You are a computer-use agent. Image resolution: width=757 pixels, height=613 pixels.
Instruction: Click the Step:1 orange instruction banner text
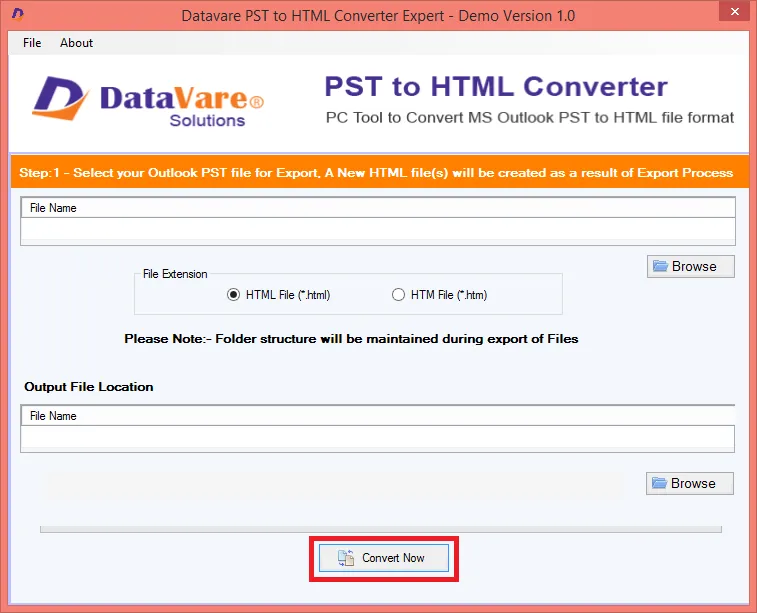376,173
